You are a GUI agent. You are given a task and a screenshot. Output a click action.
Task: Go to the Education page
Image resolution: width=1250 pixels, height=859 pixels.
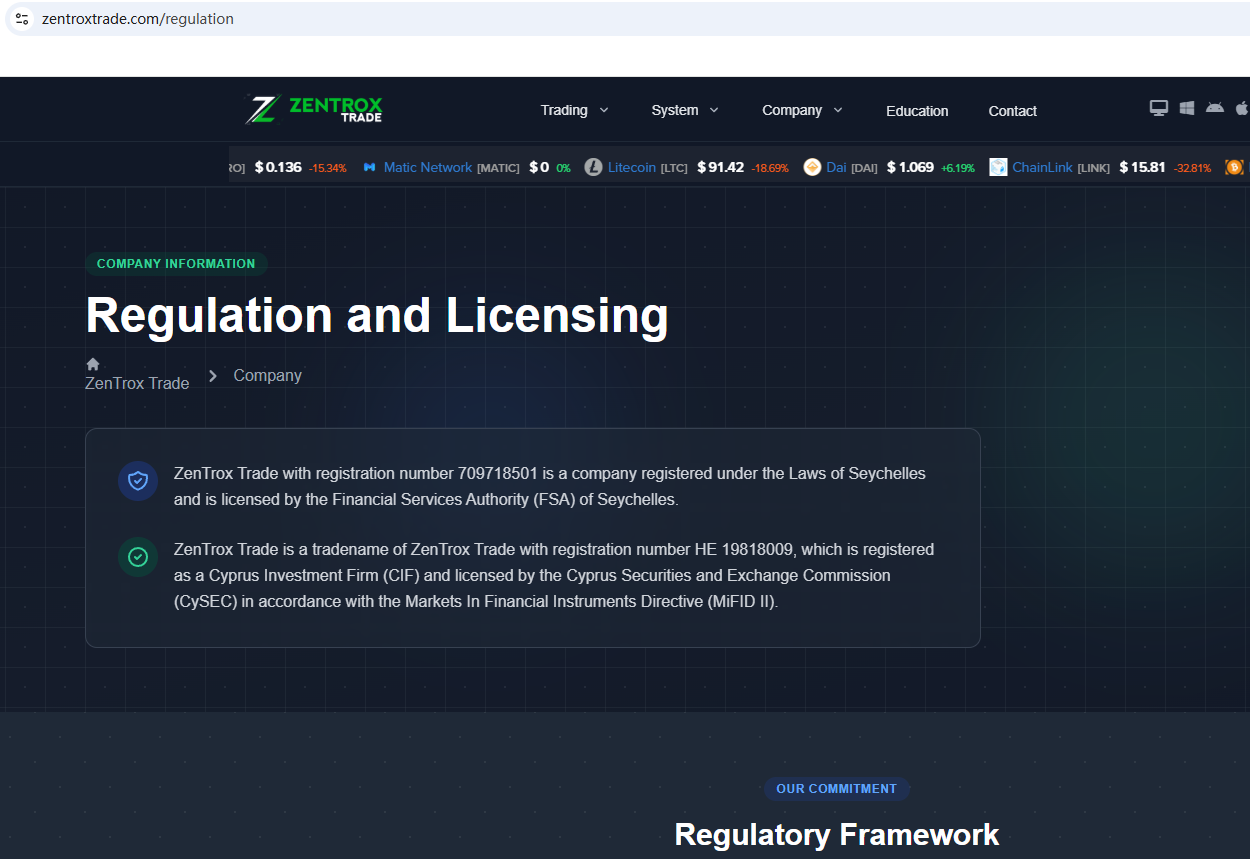(x=917, y=111)
